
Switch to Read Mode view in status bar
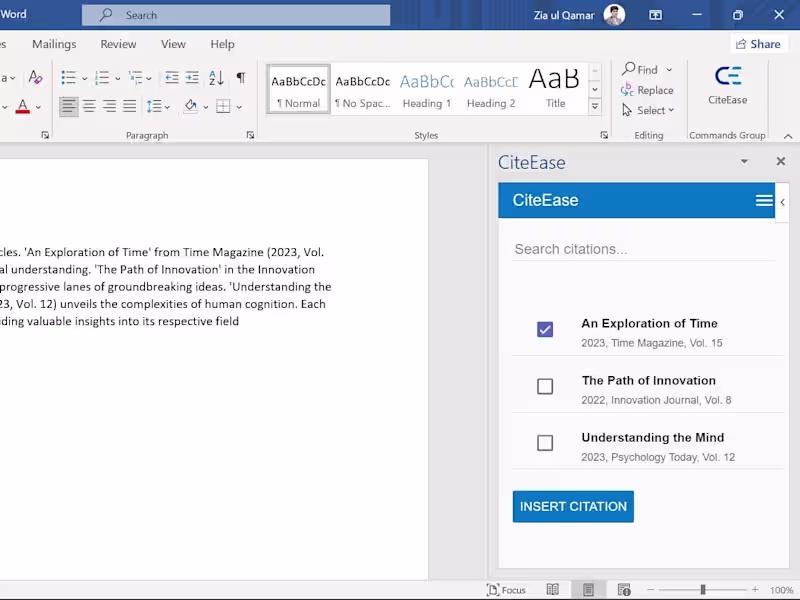[552, 590]
